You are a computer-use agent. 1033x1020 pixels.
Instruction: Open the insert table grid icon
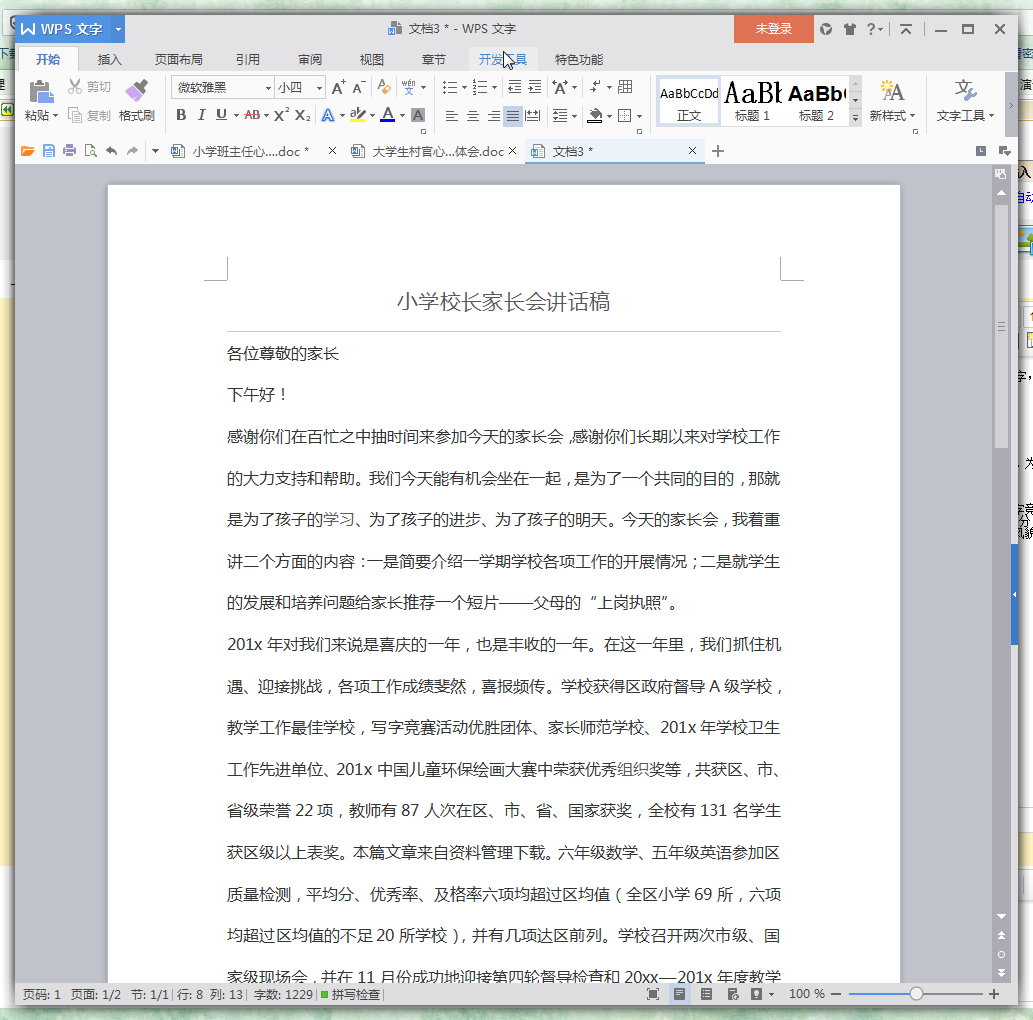pyautogui.click(x=625, y=87)
